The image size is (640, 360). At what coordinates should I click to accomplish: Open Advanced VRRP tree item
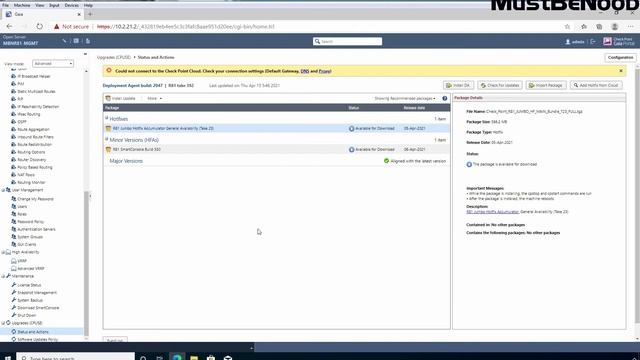click(x=31, y=269)
